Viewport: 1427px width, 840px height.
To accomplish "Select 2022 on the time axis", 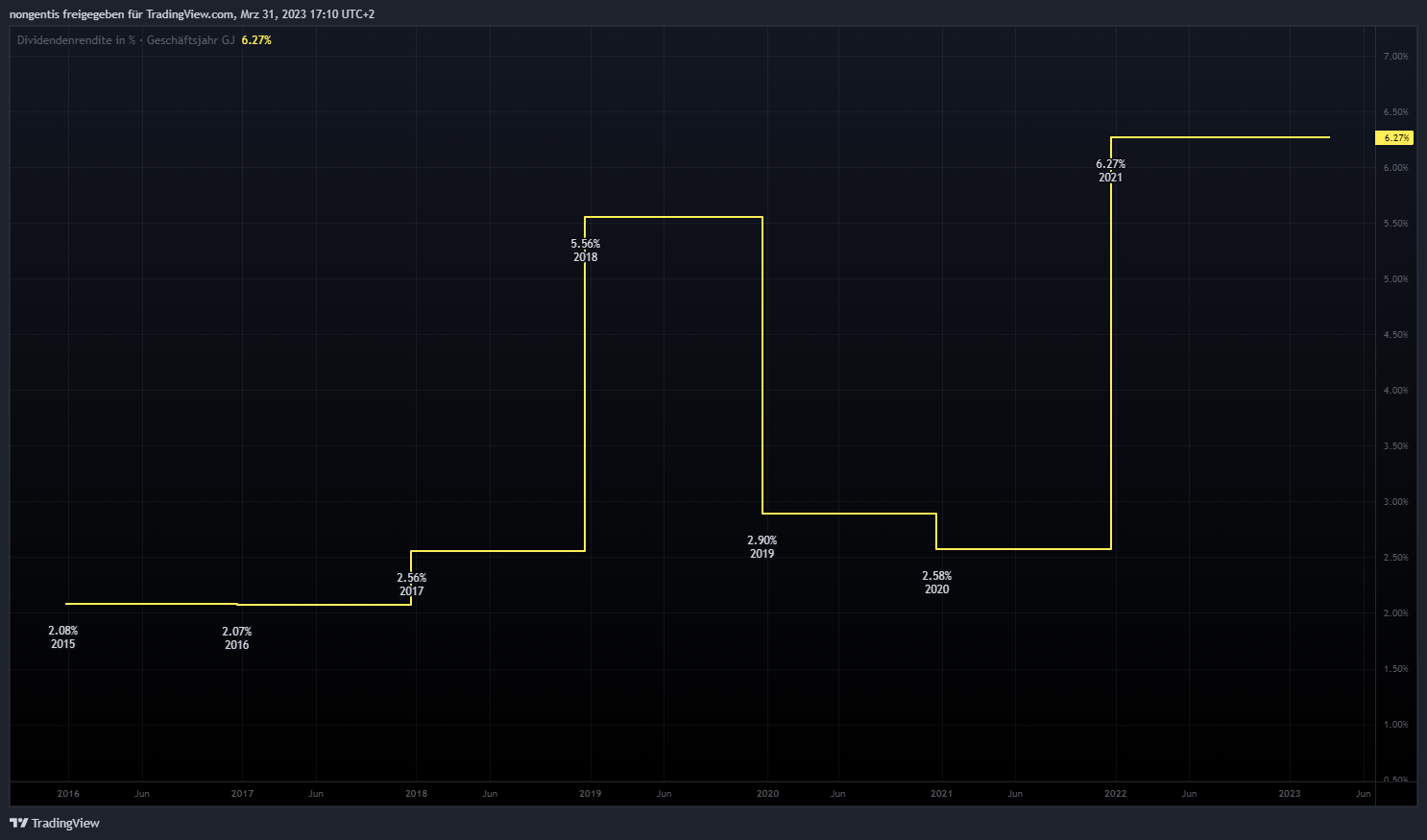I will 1116,794.
